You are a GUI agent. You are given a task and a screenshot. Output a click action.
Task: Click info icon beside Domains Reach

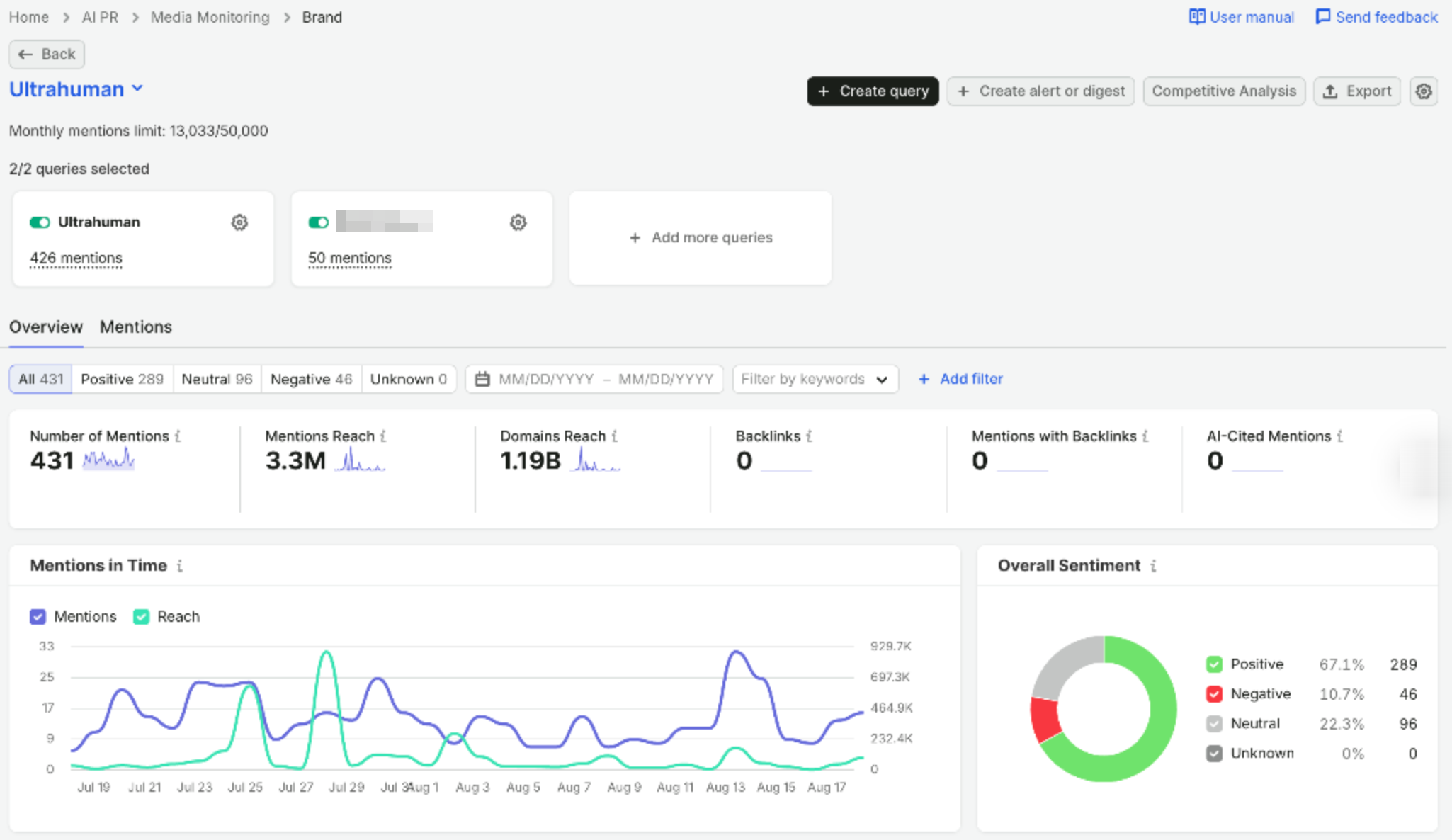pos(615,436)
